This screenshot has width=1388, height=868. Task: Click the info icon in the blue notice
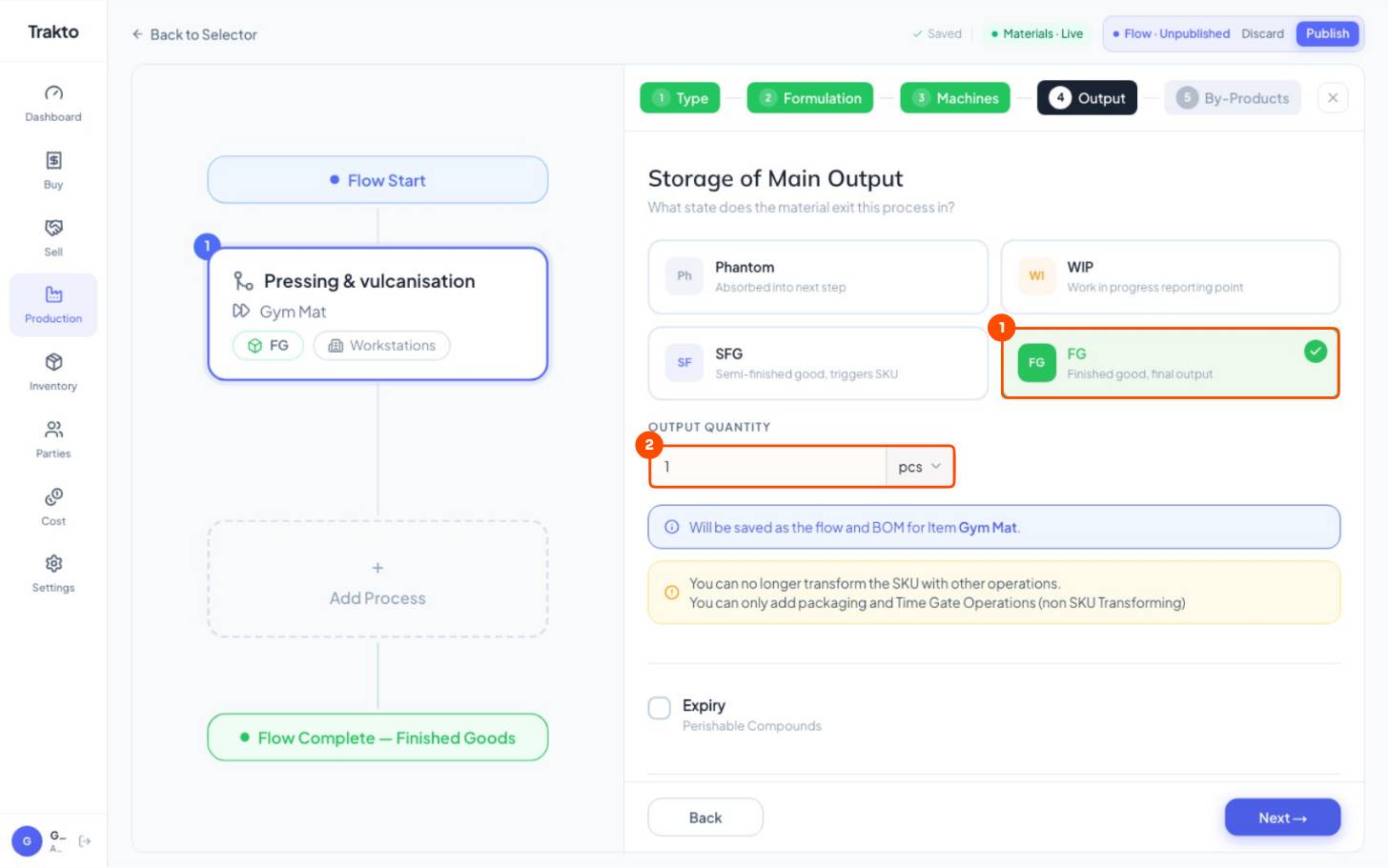[672, 527]
